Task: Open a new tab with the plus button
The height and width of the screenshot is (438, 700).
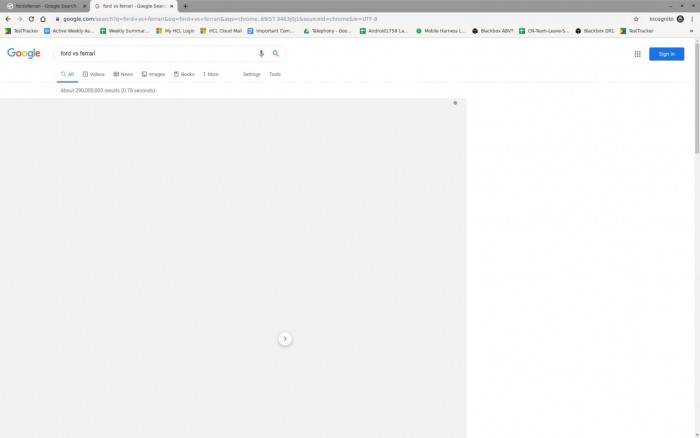Action: 185,6
